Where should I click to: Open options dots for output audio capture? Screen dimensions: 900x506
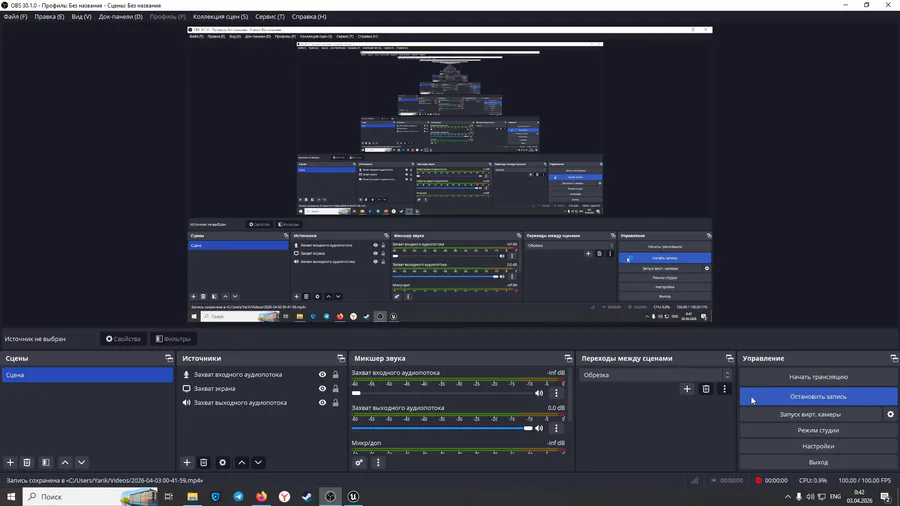tap(556, 428)
